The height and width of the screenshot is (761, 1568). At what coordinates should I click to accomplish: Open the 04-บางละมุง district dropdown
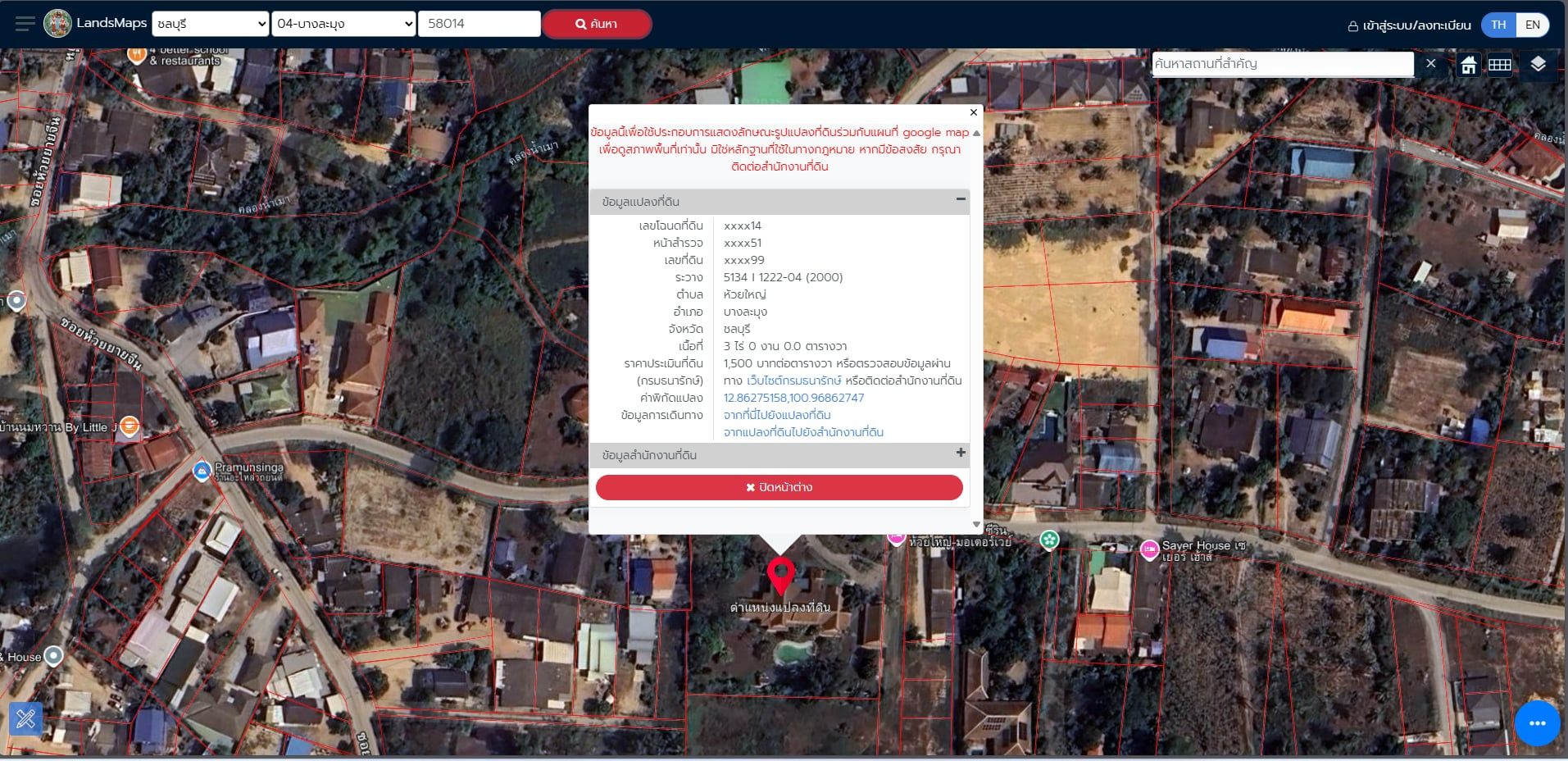click(343, 24)
